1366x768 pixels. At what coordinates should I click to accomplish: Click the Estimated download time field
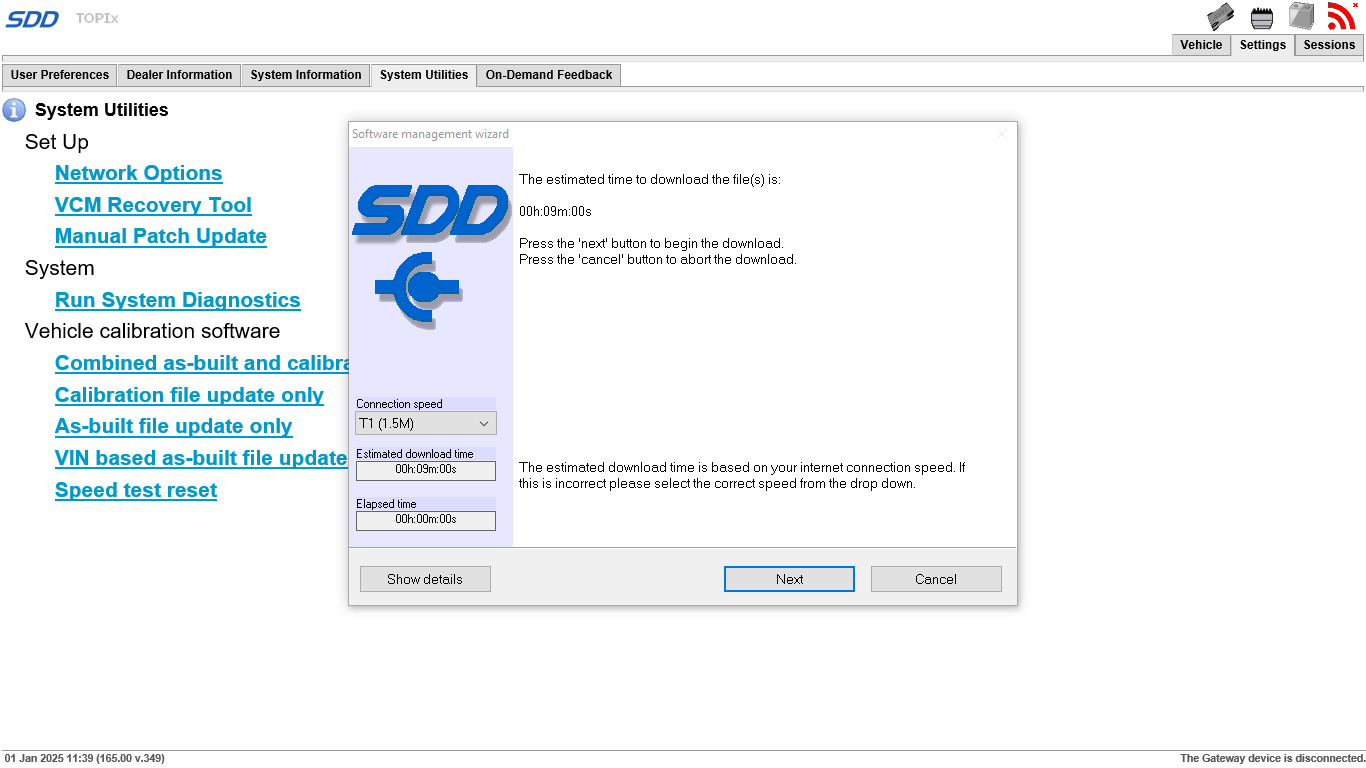[x=426, y=470]
